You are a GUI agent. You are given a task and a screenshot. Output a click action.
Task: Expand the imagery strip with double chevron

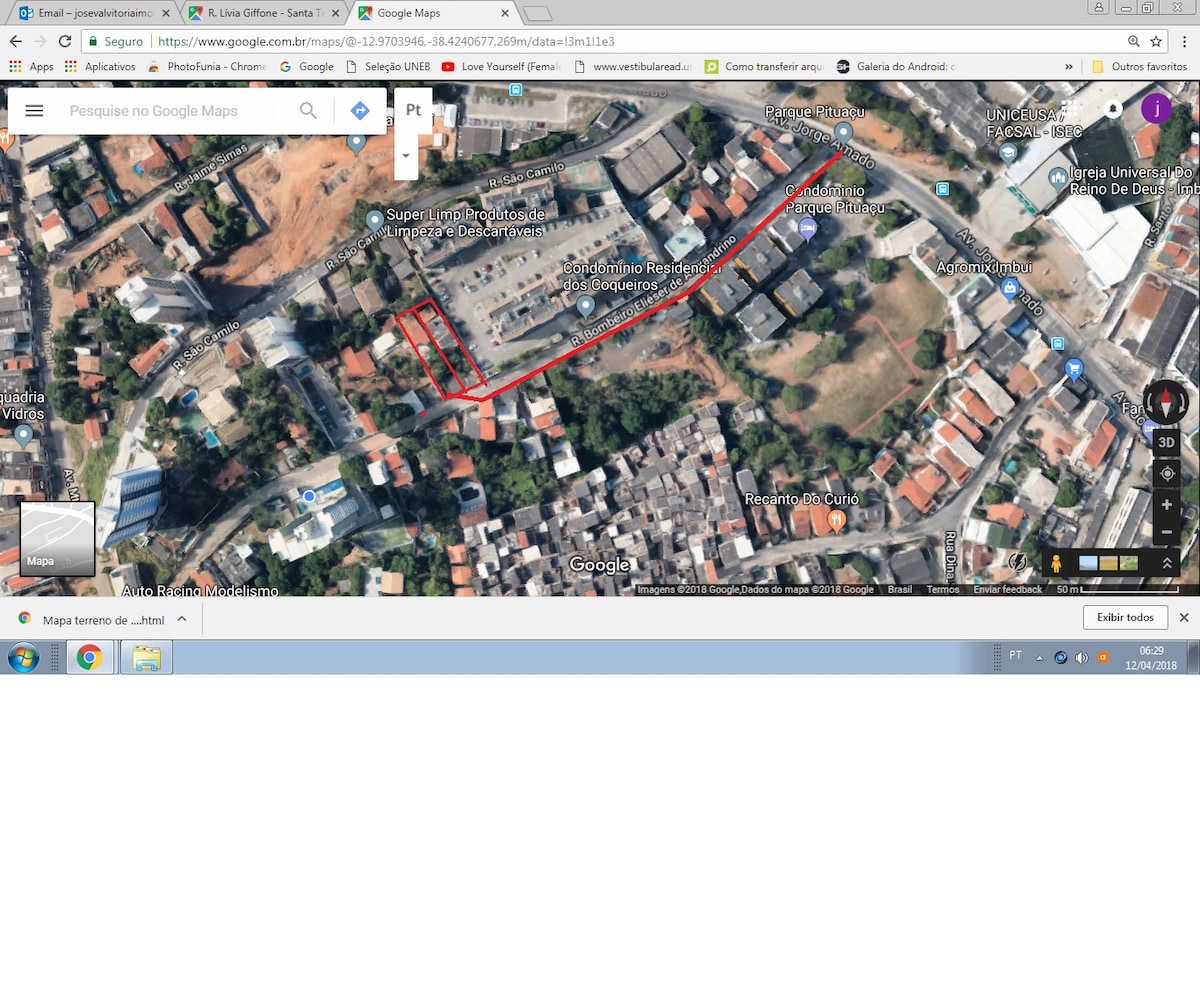tap(1166, 564)
